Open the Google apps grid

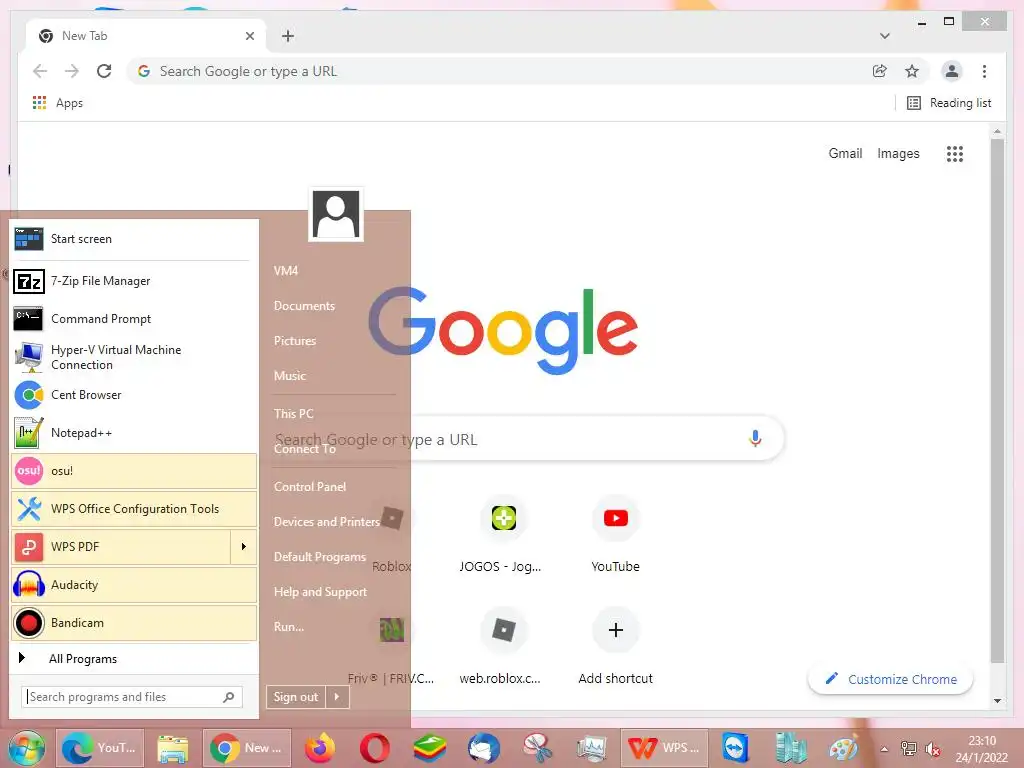tap(955, 154)
